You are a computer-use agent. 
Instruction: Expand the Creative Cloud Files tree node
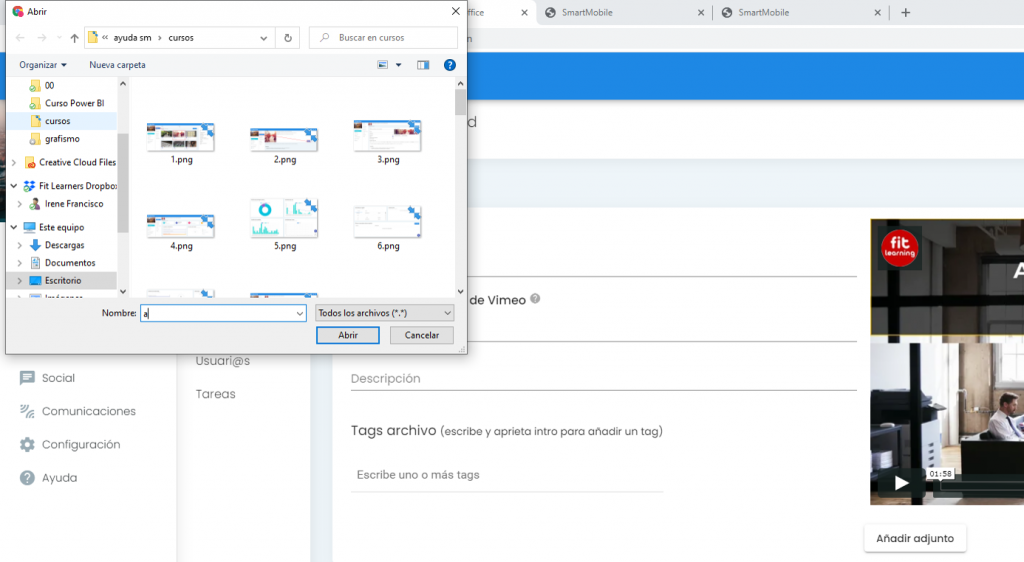click(x=12, y=162)
